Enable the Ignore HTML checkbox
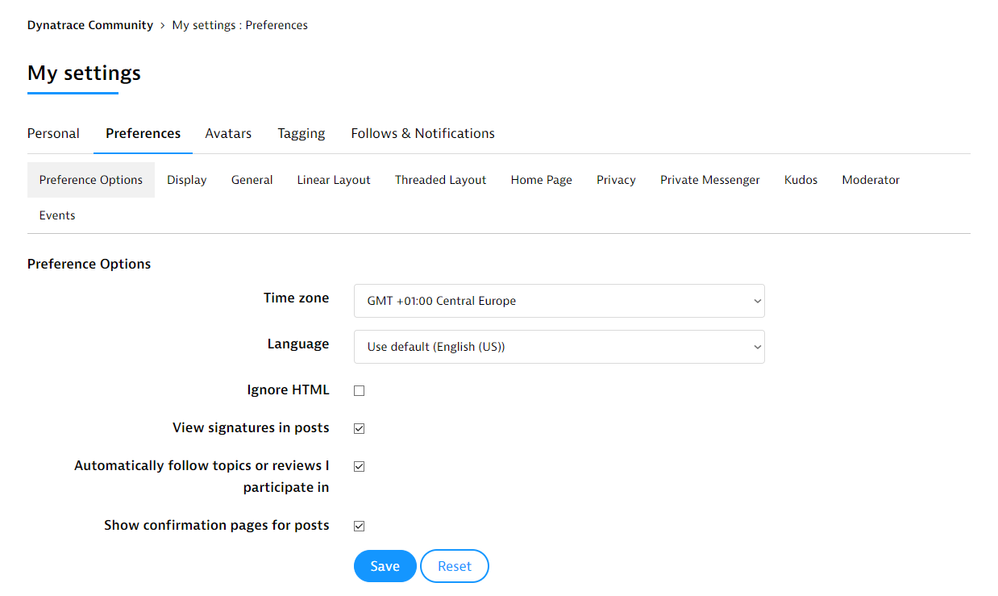The height and width of the screenshot is (596, 998). (x=359, y=391)
